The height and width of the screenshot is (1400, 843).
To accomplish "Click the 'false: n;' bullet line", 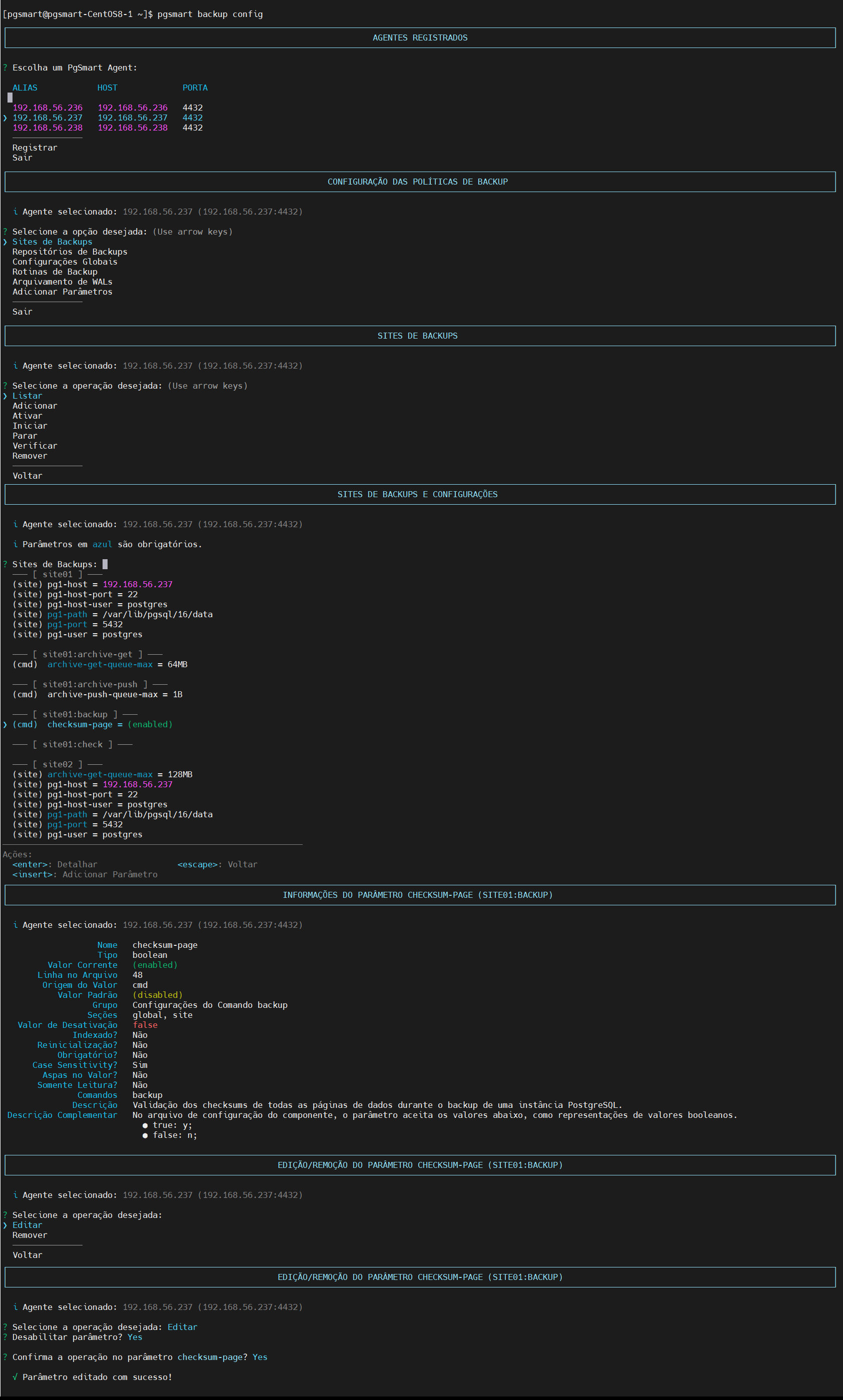I will [x=170, y=1135].
